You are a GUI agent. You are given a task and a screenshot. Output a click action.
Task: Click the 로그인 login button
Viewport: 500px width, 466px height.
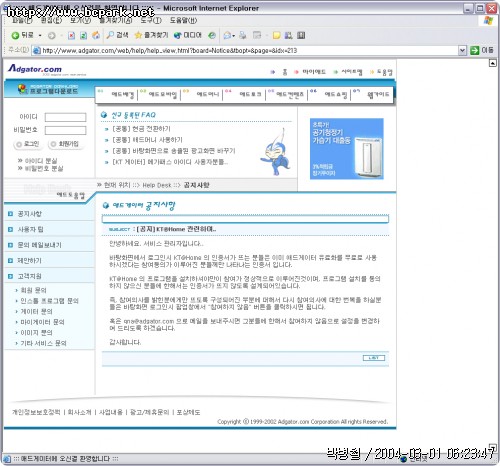[28, 144]
